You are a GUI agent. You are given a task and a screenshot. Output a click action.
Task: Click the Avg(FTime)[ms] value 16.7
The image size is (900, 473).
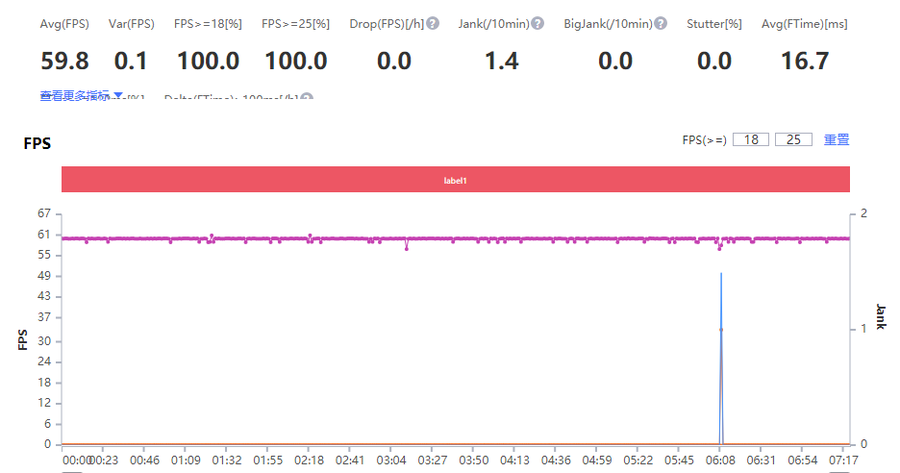(x=804, y=61)
